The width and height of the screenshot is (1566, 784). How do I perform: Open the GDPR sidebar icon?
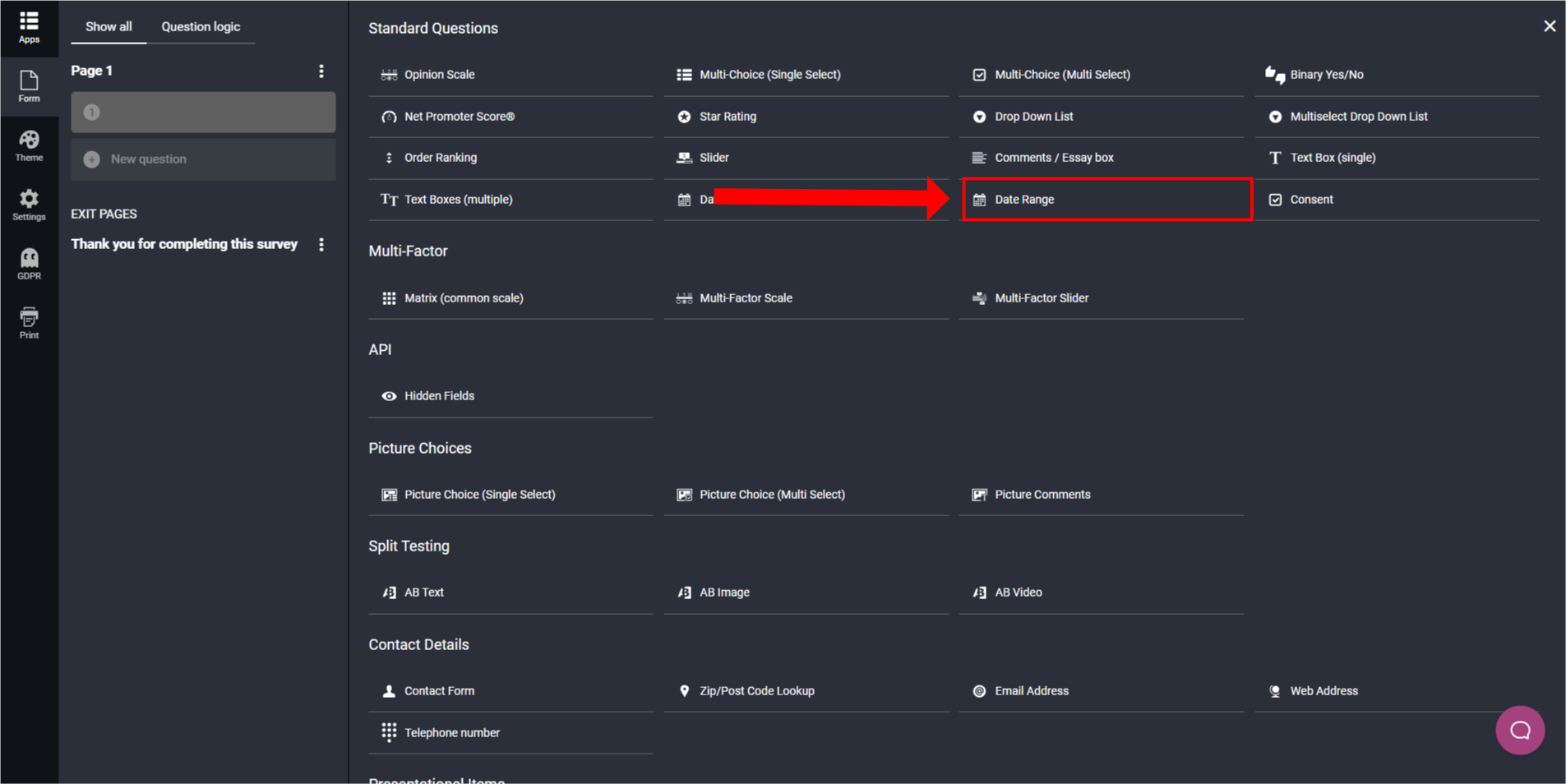click(x=29, y=264)
